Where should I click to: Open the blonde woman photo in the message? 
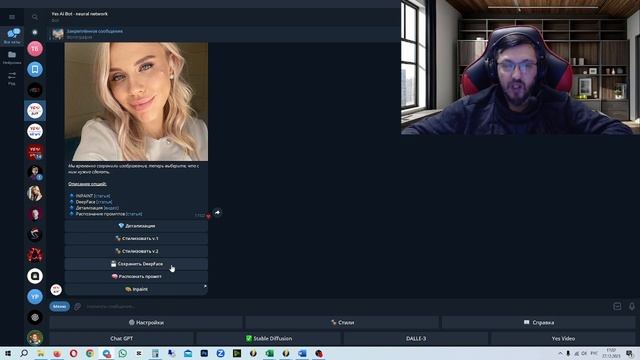pos(136,102)
